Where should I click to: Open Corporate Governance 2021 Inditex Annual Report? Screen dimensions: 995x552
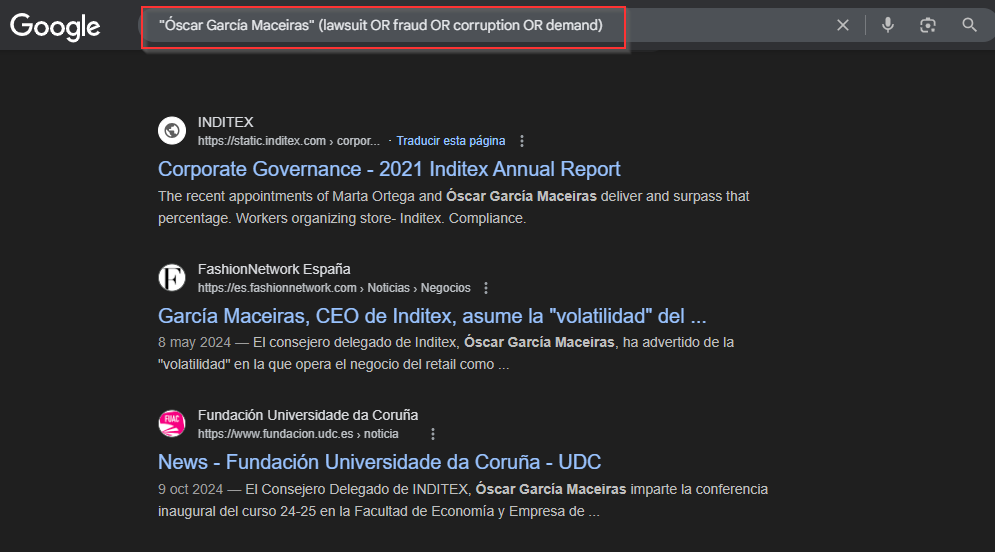tap(389, 169)
